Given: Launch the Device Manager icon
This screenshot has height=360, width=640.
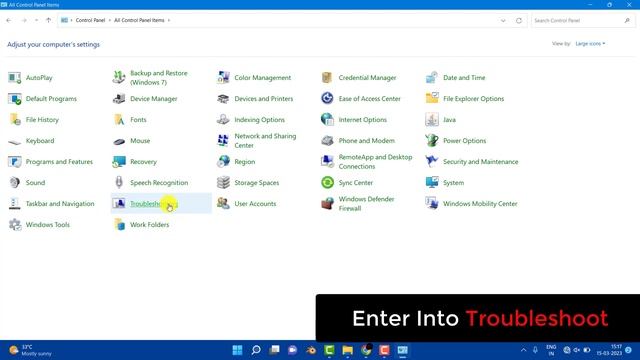Looking at the screenshot, I should point(119,99).
